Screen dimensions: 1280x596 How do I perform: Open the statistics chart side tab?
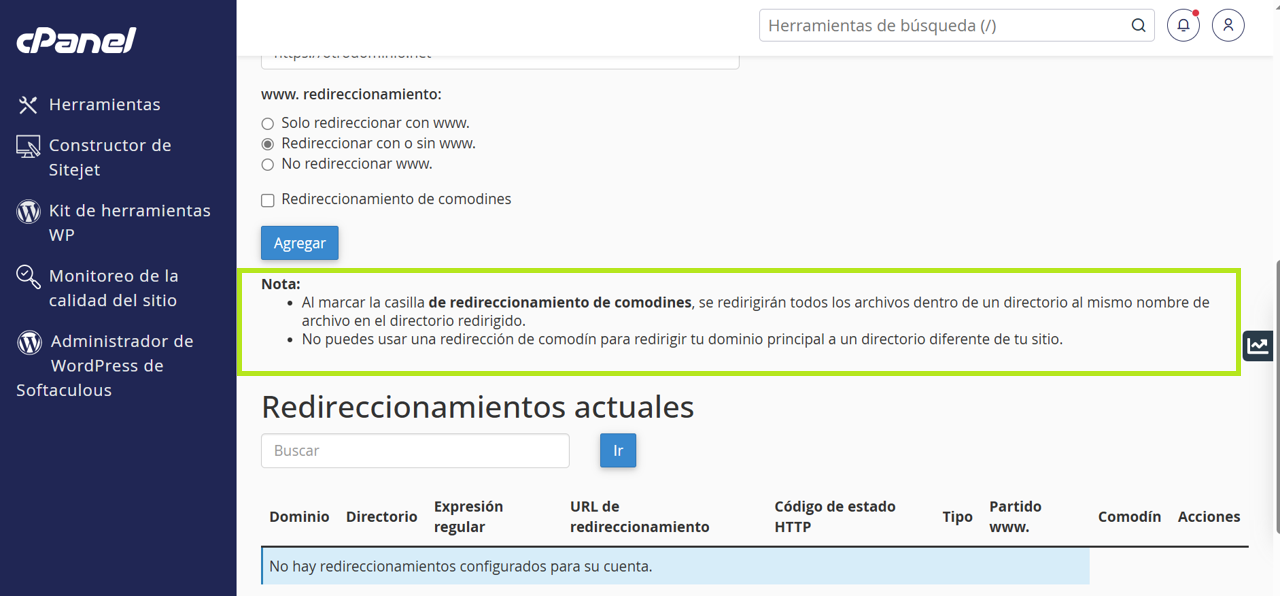pyautogui.click(x=1258, y=346)
